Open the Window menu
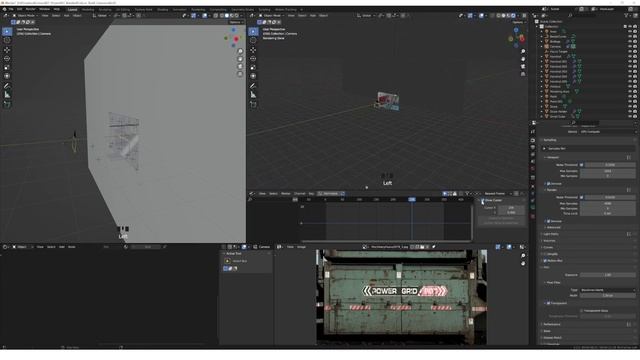 pos(44,9)
